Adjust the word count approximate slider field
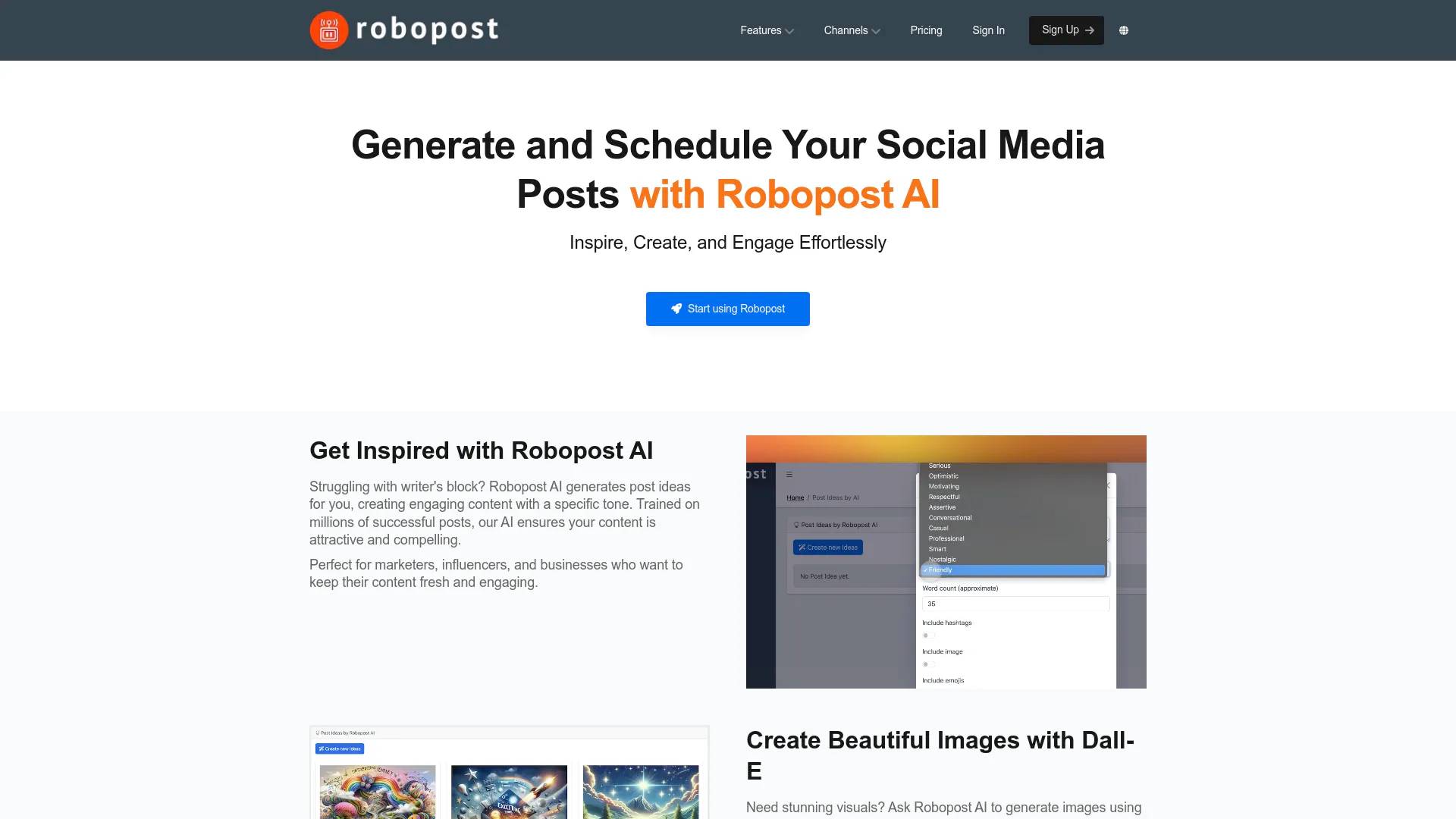Image resolution: width=1456 pixels, height=819 pixels. 1013,604
